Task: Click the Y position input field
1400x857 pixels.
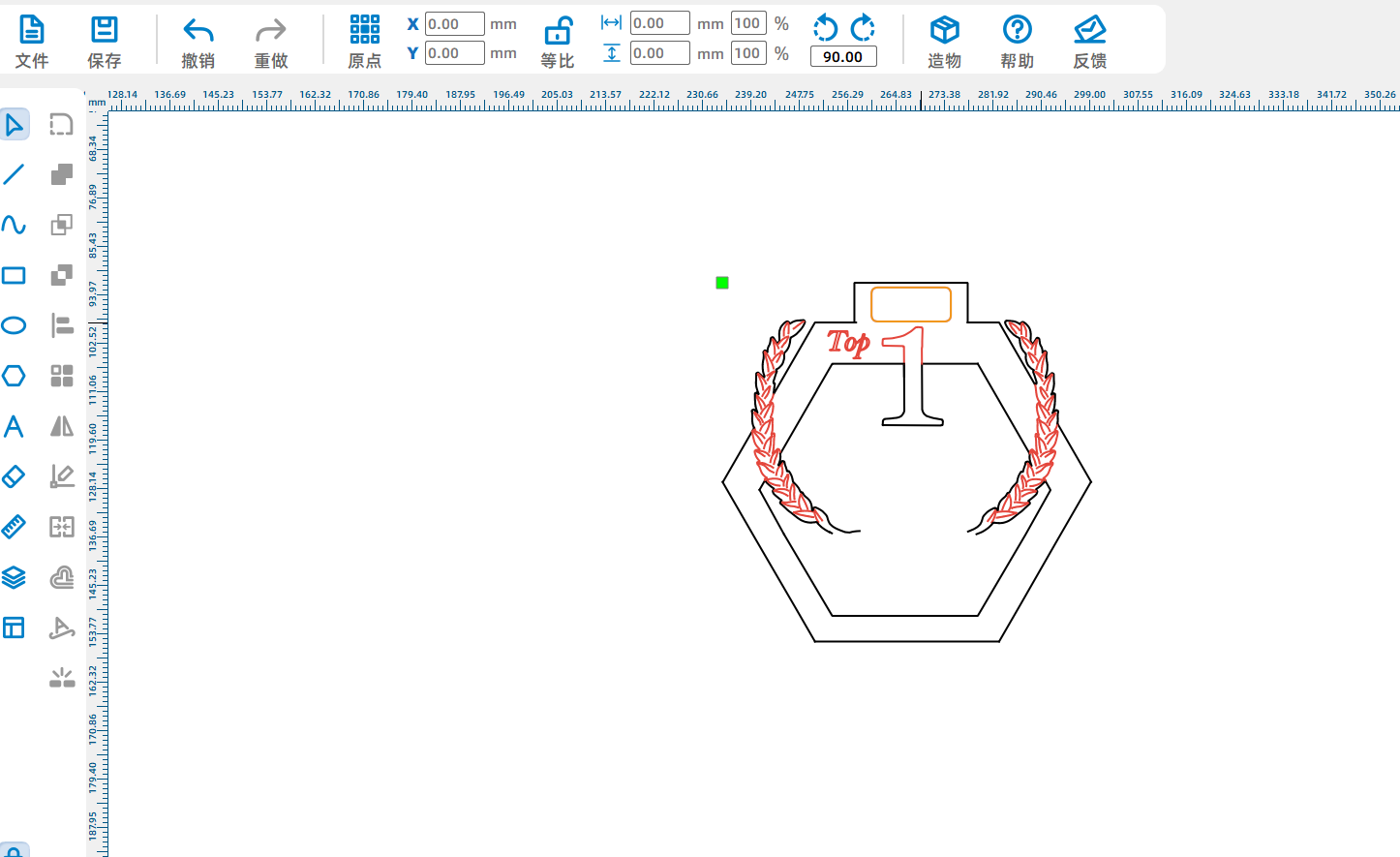Action: [455, 53]
